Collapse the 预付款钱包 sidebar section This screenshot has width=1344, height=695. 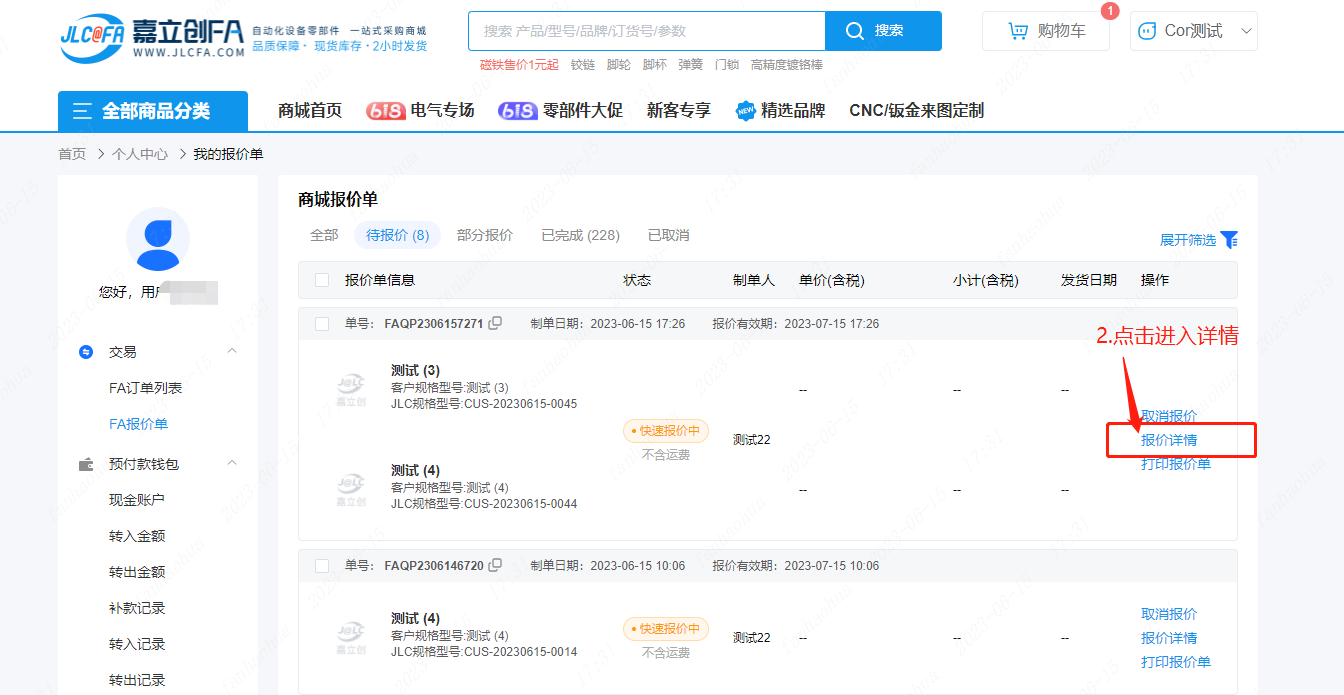pos(232,464)
